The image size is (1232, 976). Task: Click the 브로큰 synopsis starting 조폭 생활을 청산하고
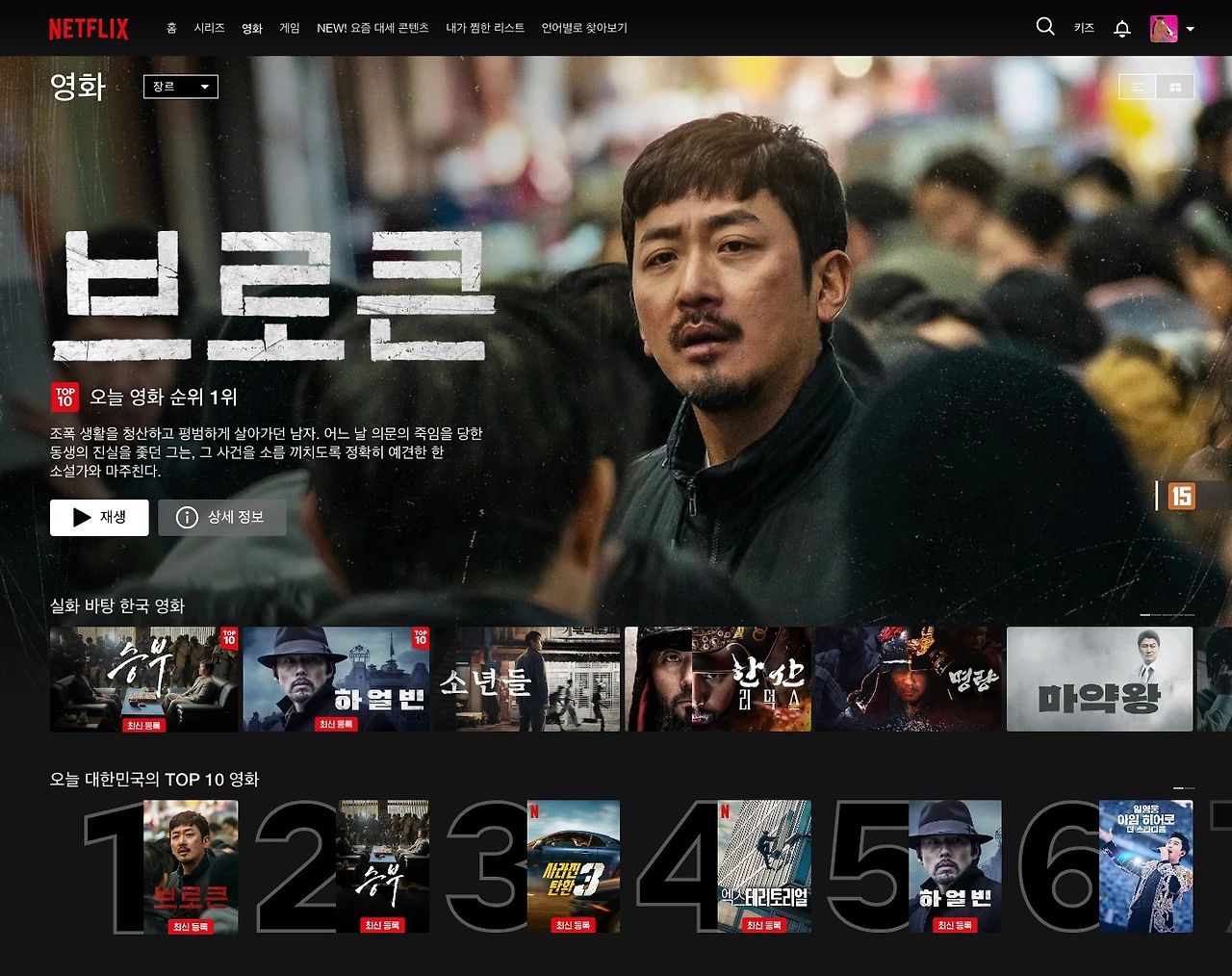tap(267, 452)
